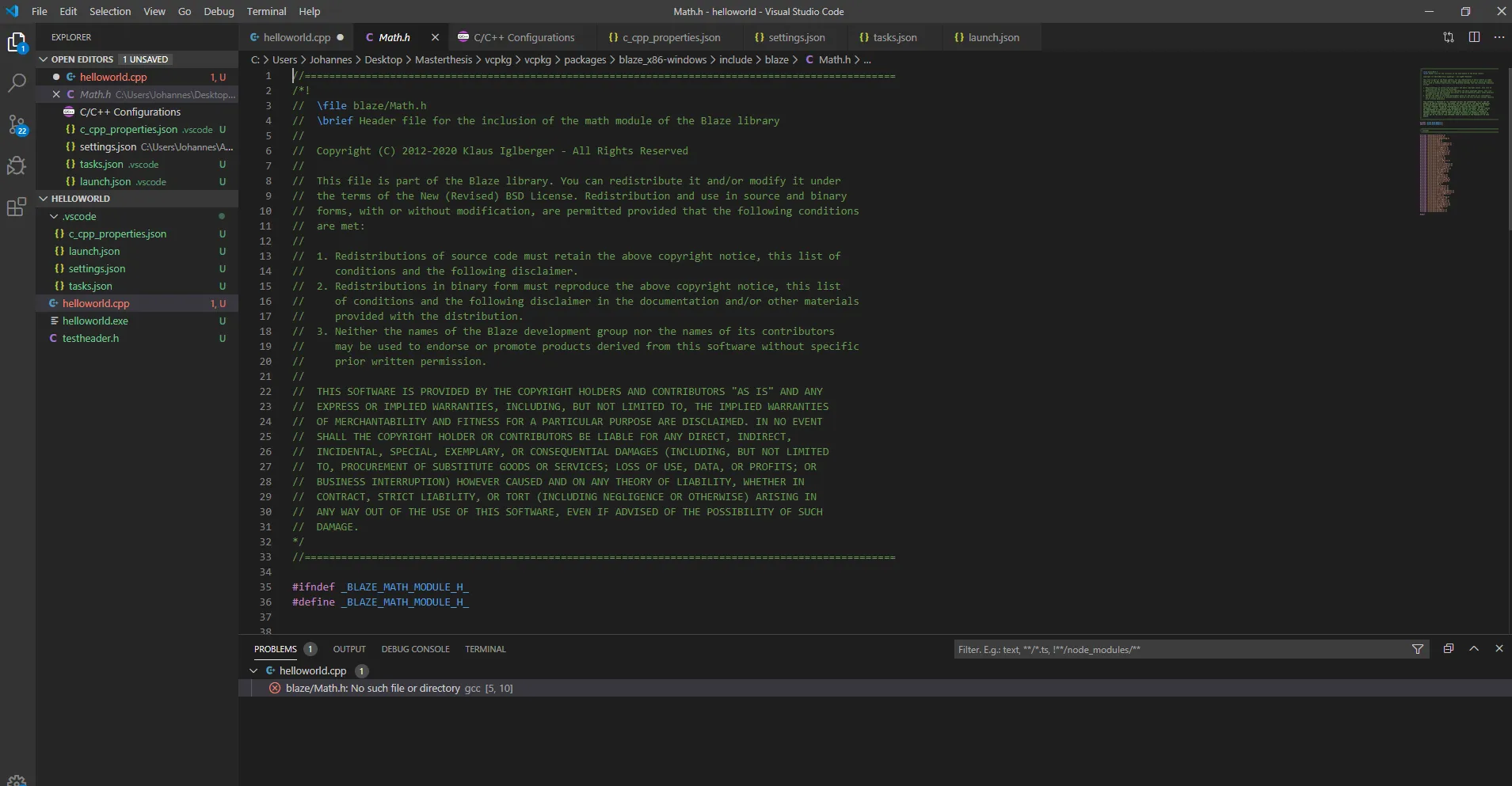The width and height of the screenshot is (1512, 786).
Task: Switch to helloworld.cpp editor tab
Action: (x=297, y=37)
